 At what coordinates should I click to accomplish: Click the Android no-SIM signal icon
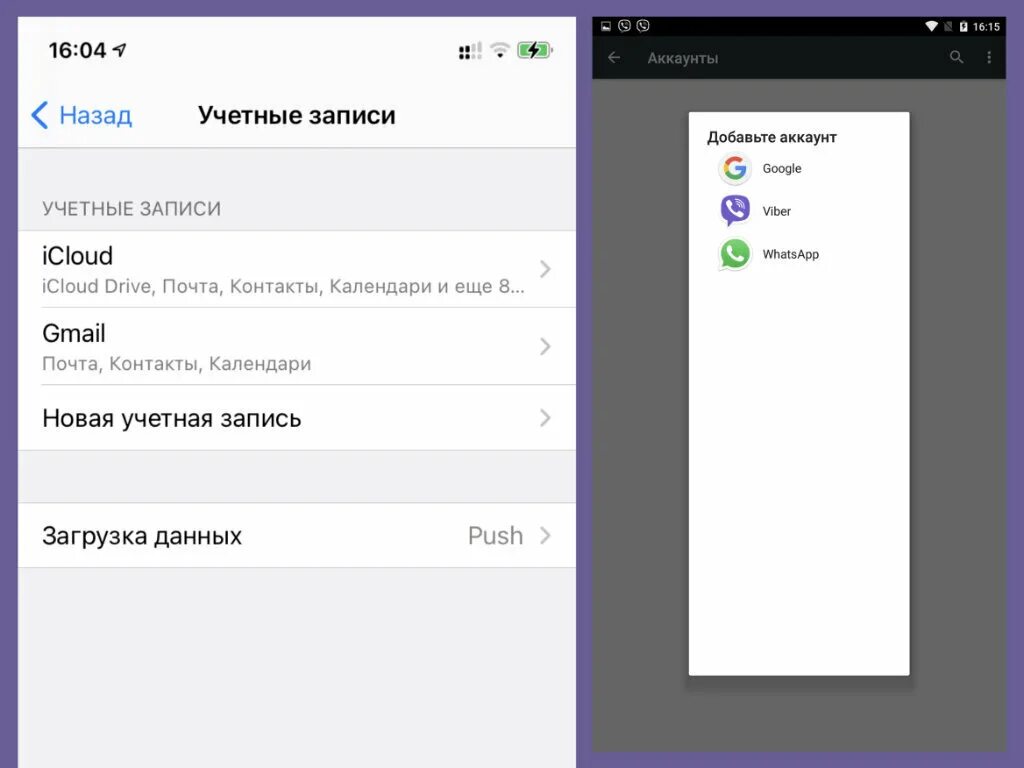pyautogui.click(x=948, y=26)
